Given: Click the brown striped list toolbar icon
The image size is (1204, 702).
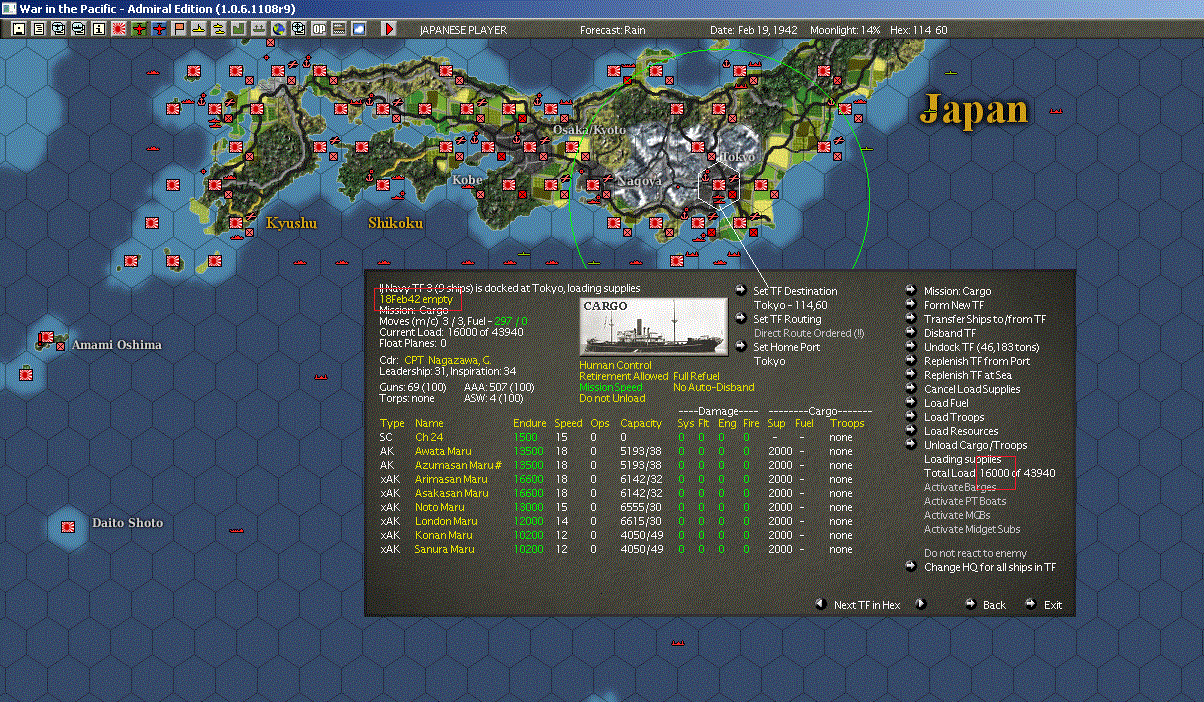Looking at the screenshot, I should [x=339, y=29].
